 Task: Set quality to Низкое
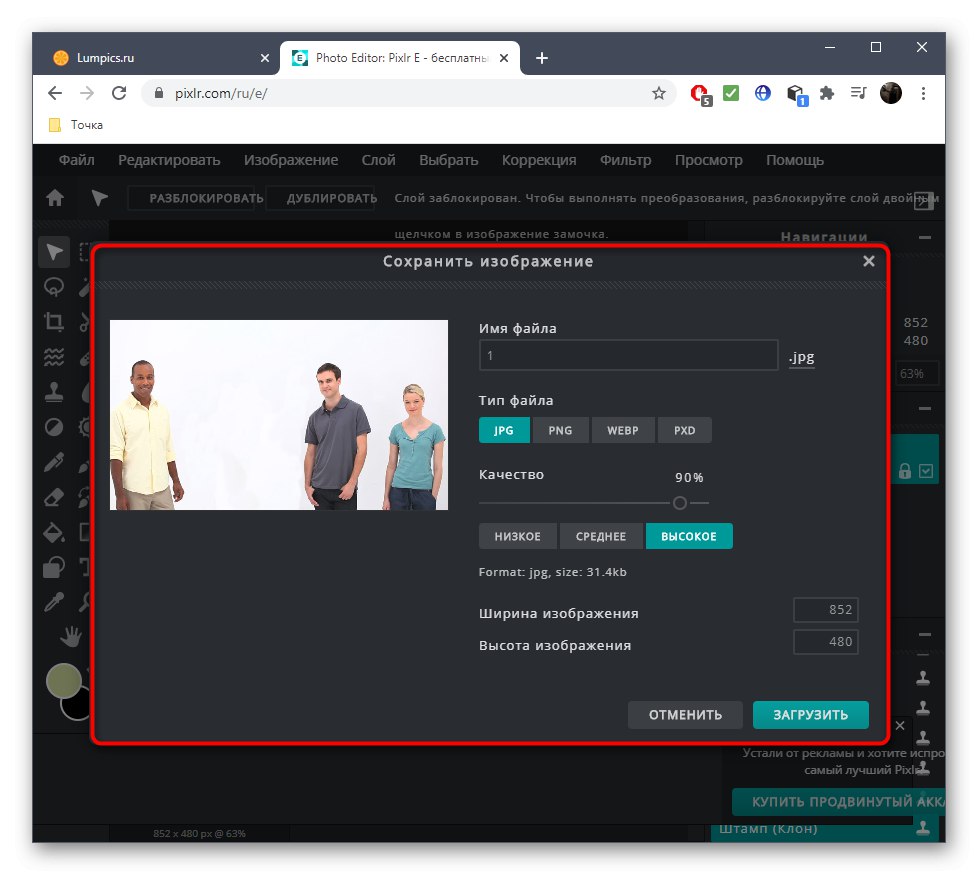(x=518, y=536)
